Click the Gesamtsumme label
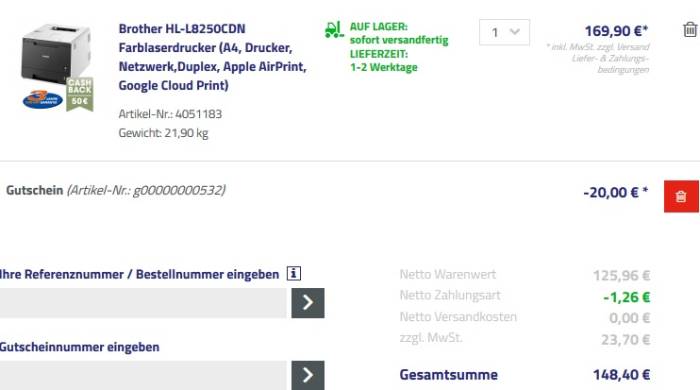Viewport: 700px width, 390px height. point(449,375)
